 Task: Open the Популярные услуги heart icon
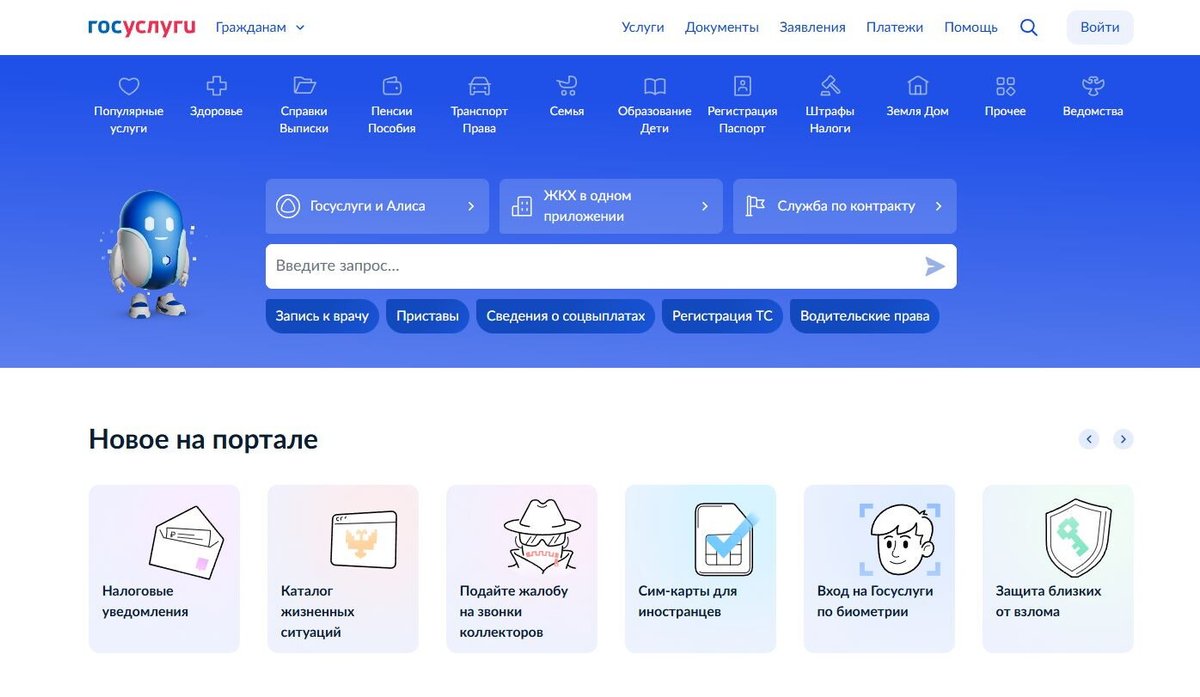129,86
